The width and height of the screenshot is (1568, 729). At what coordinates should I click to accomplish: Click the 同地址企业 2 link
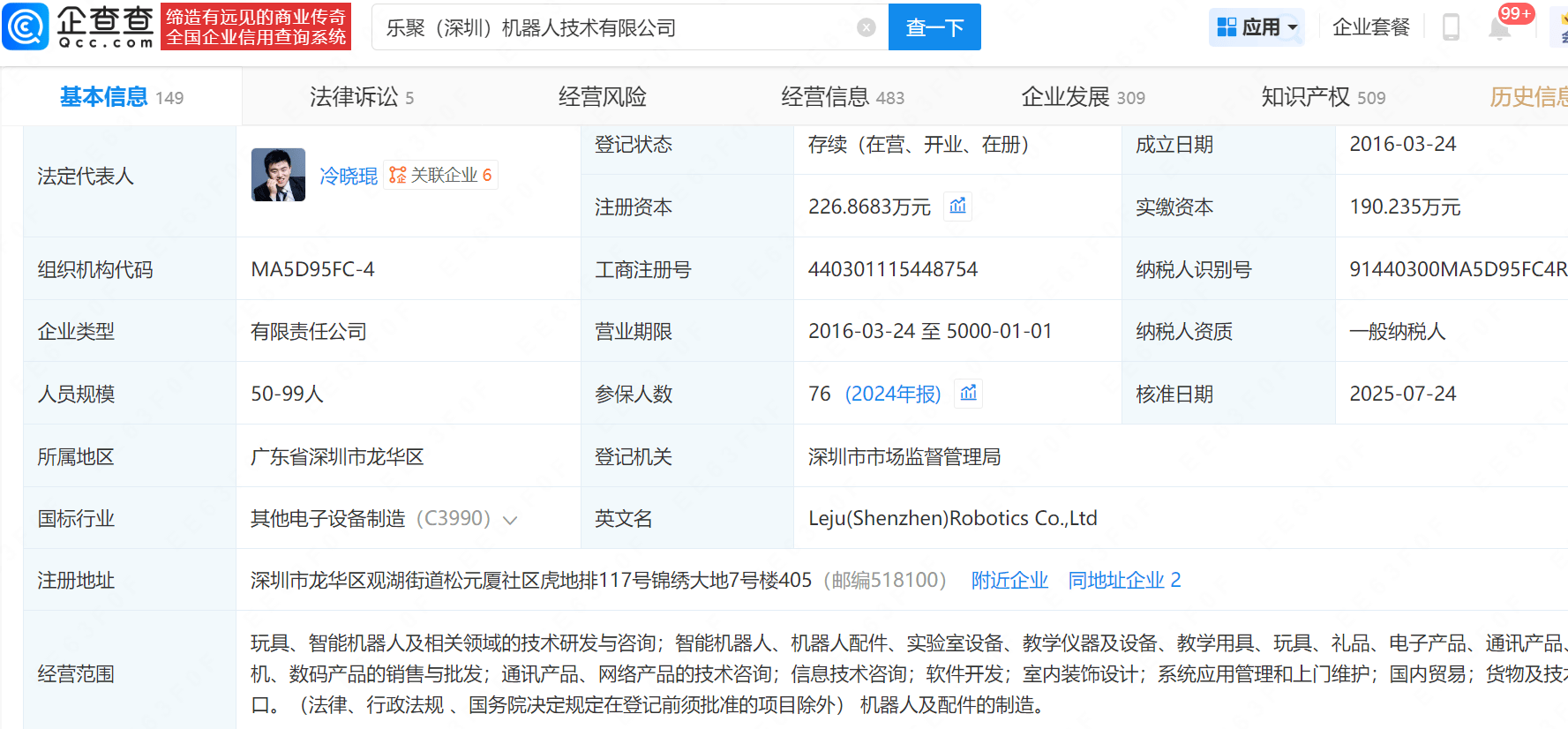(1124, 580)
